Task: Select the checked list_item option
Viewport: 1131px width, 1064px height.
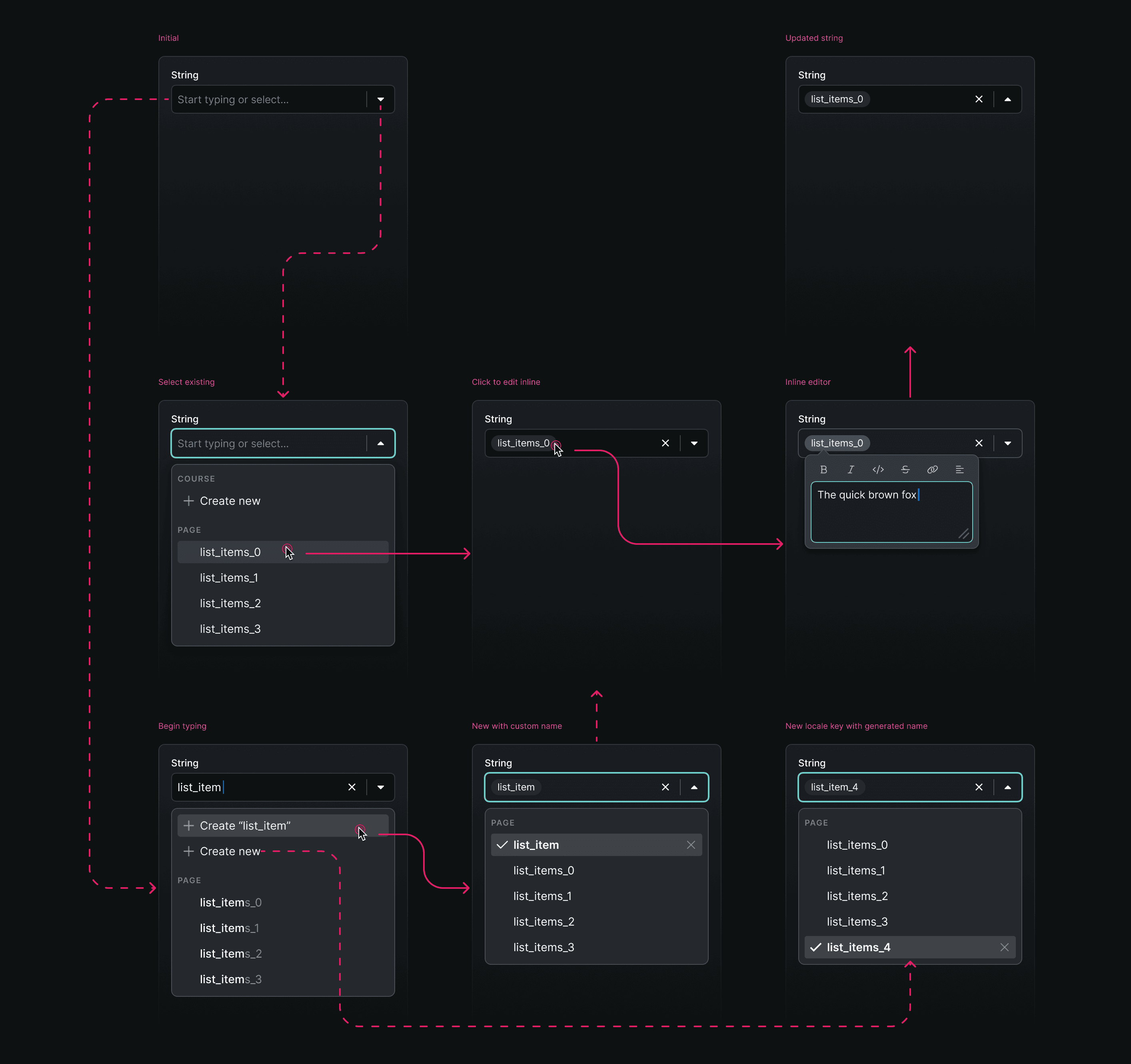Action: point(596,845)
